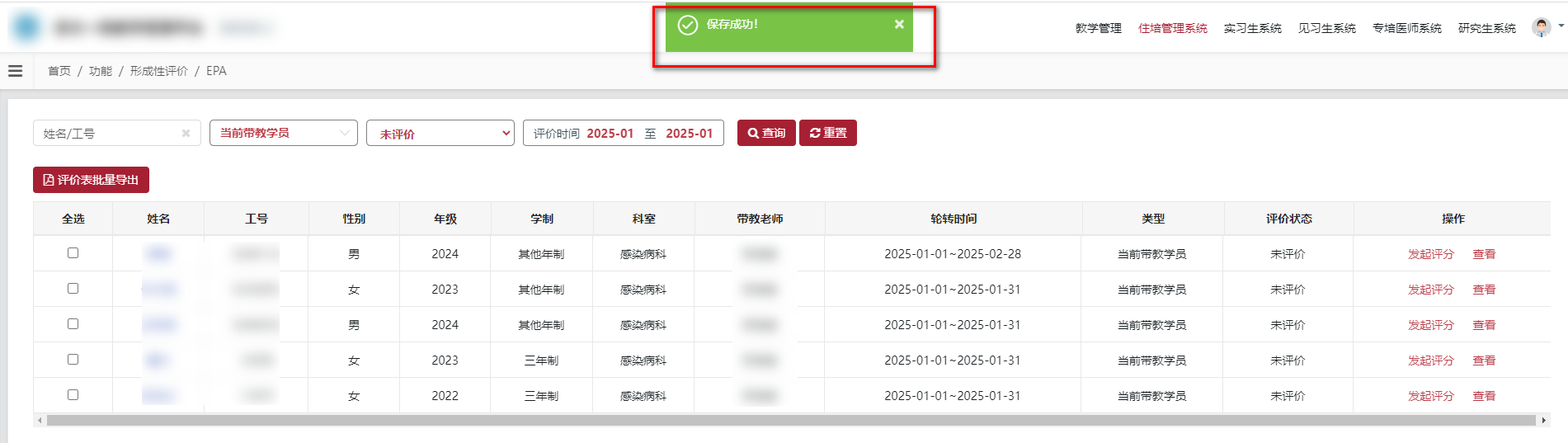
Task: Click 功能 breadcrumb
Action: click(x=101, y=71)
